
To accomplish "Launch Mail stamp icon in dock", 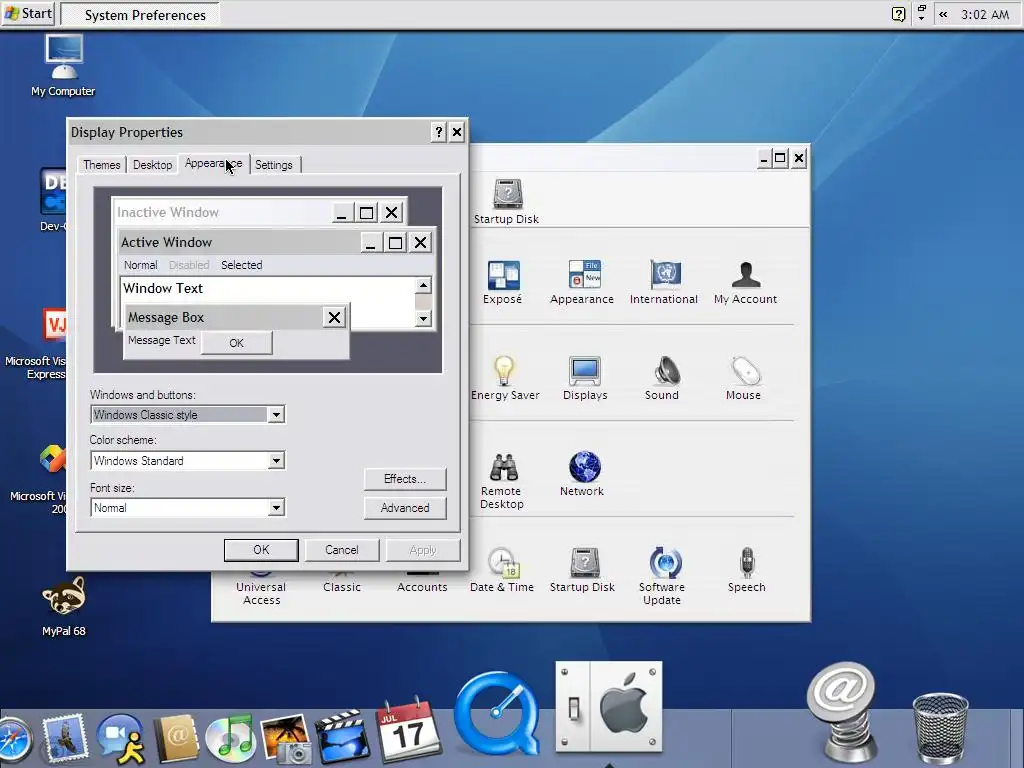I will (63, 739).
